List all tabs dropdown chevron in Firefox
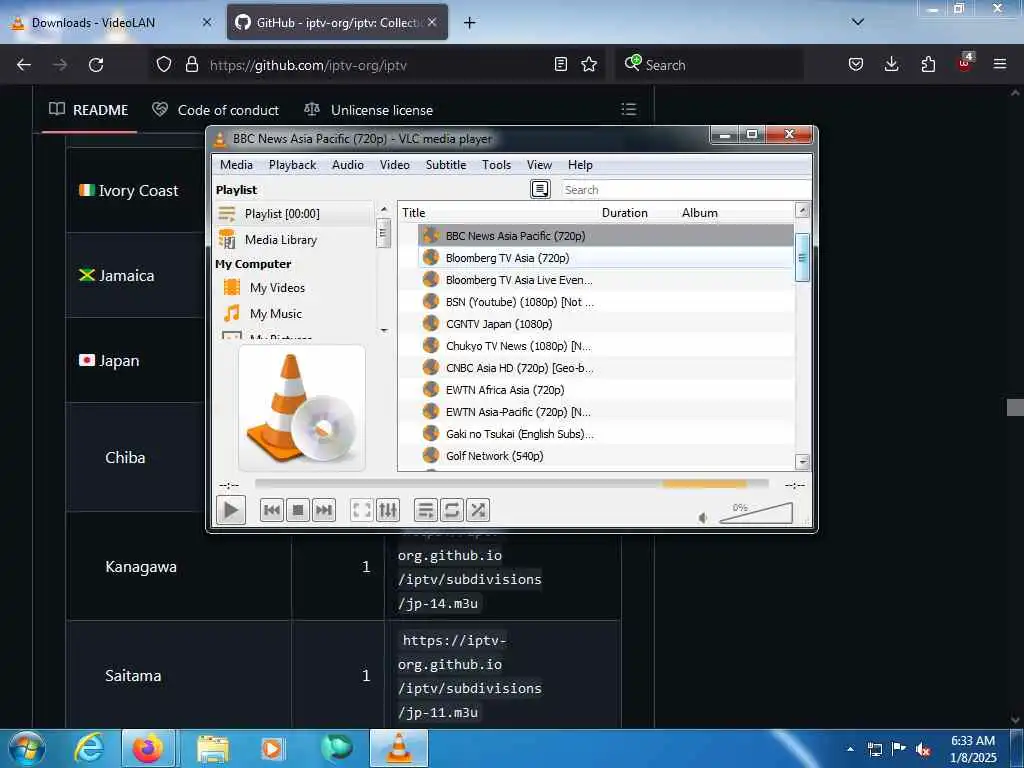 coord(858,22)
